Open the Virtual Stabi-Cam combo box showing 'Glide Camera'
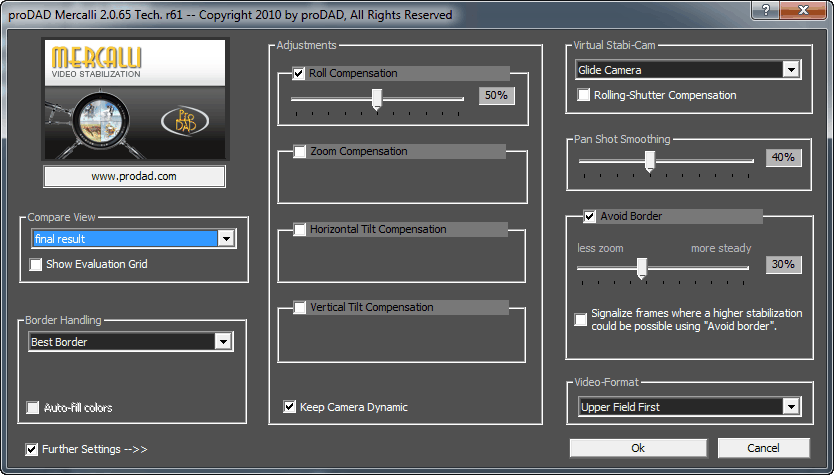Viewport: 834px width, 475px height. pos(688,70)
